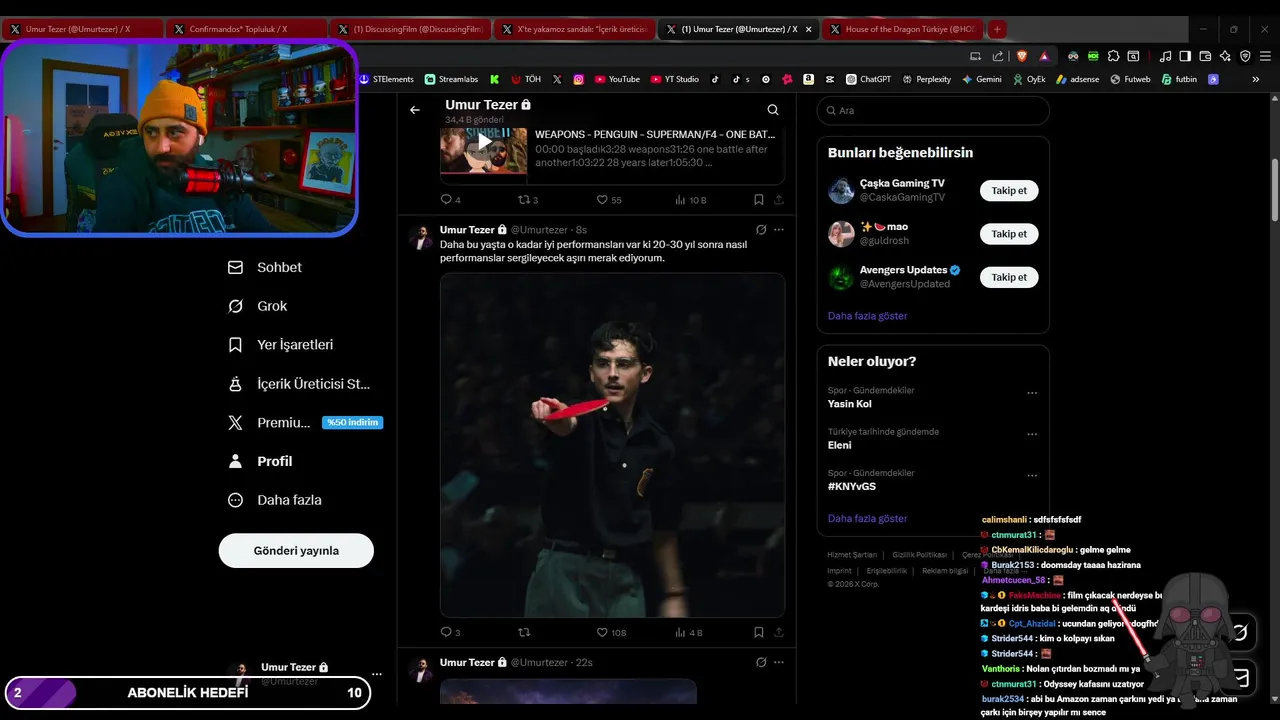This screenshot has width=1280, height=720.
Task: Open the Yasin Kol trending topic
Action: (x=850, y=404)
